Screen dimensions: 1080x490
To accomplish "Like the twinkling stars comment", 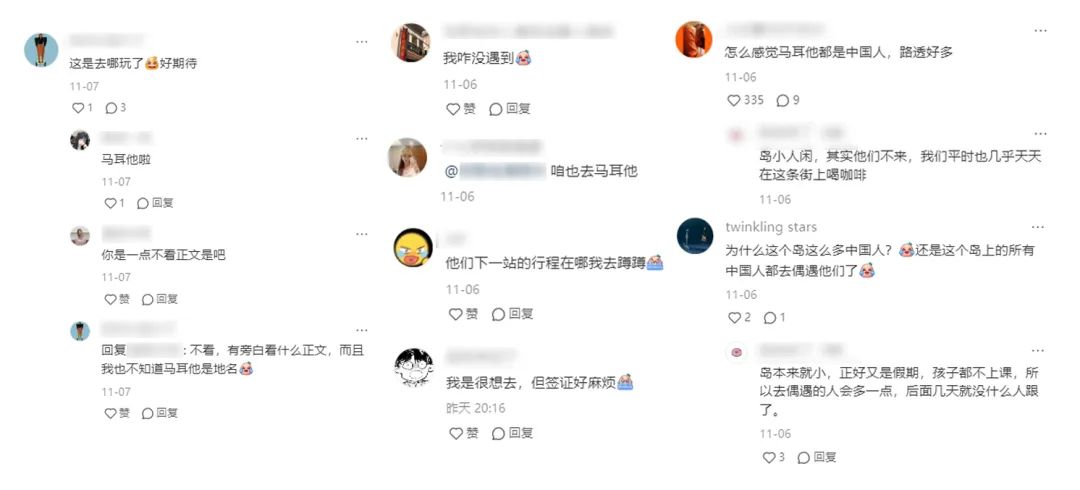I will point(739,318).
